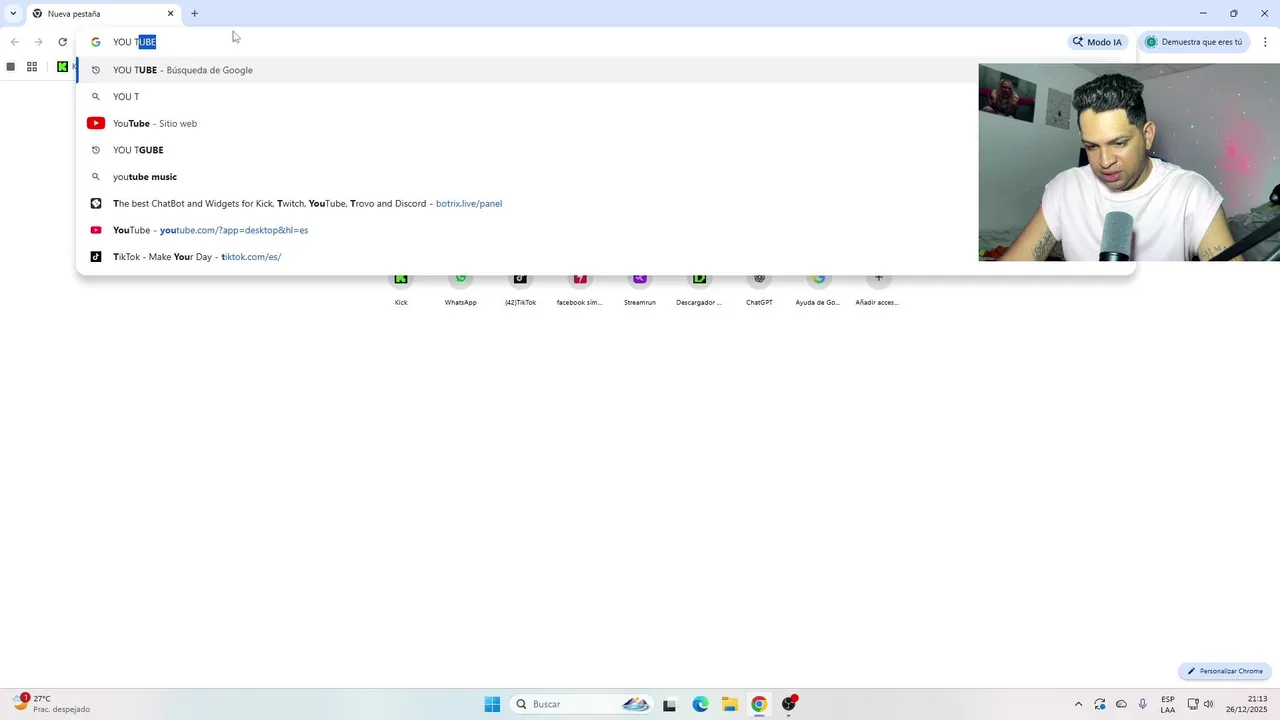Click the taskbar Buscar search box
This screenshot has height=720, width=1280.
pos(583,704)
